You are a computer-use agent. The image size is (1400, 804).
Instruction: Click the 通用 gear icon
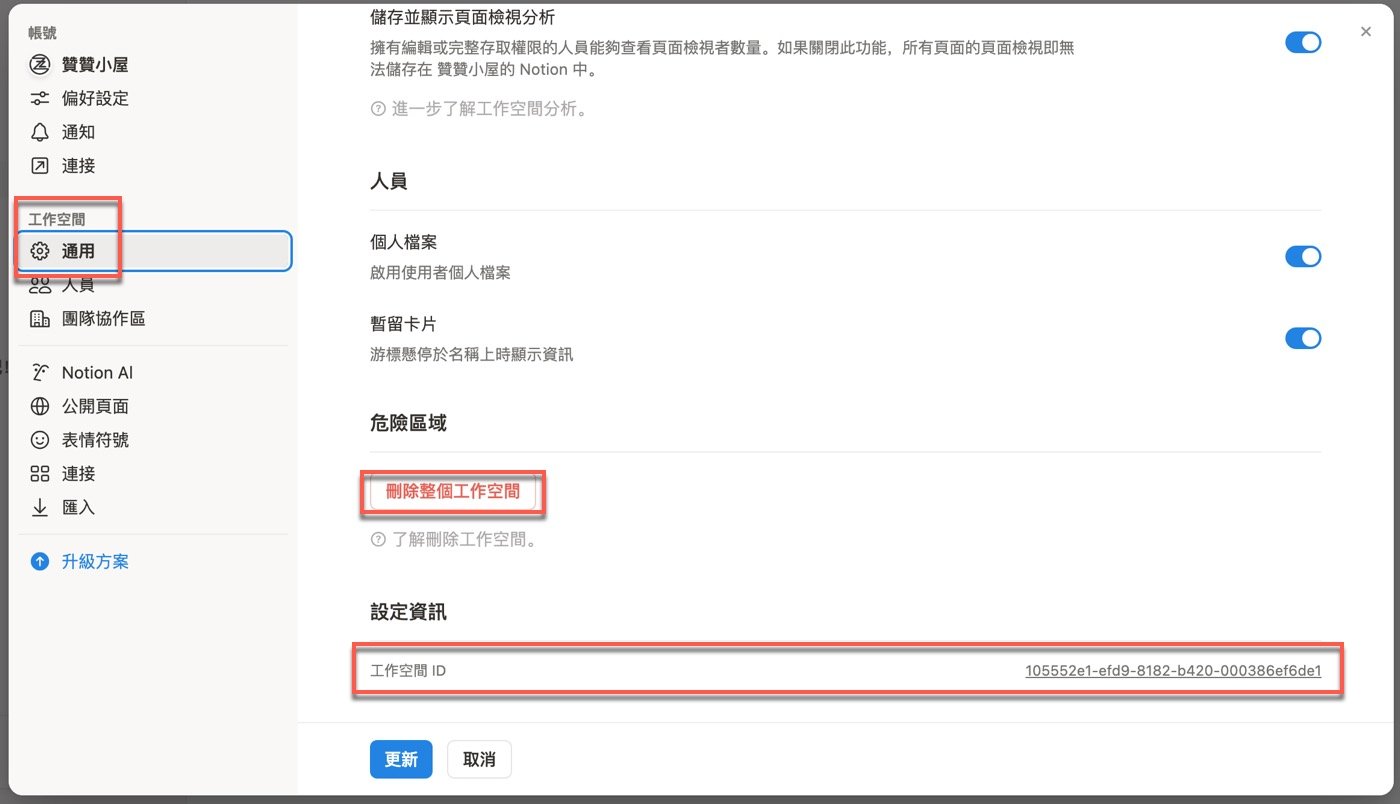[40, 251]
